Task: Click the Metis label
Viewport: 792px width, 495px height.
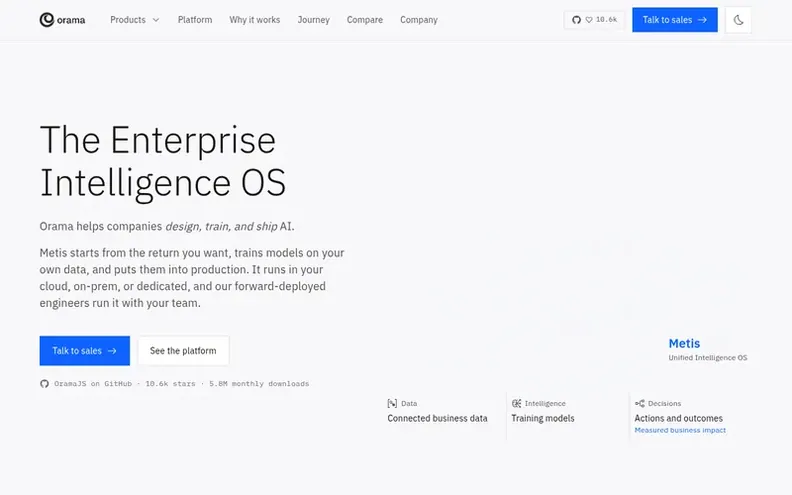Action: pos(684,343)
